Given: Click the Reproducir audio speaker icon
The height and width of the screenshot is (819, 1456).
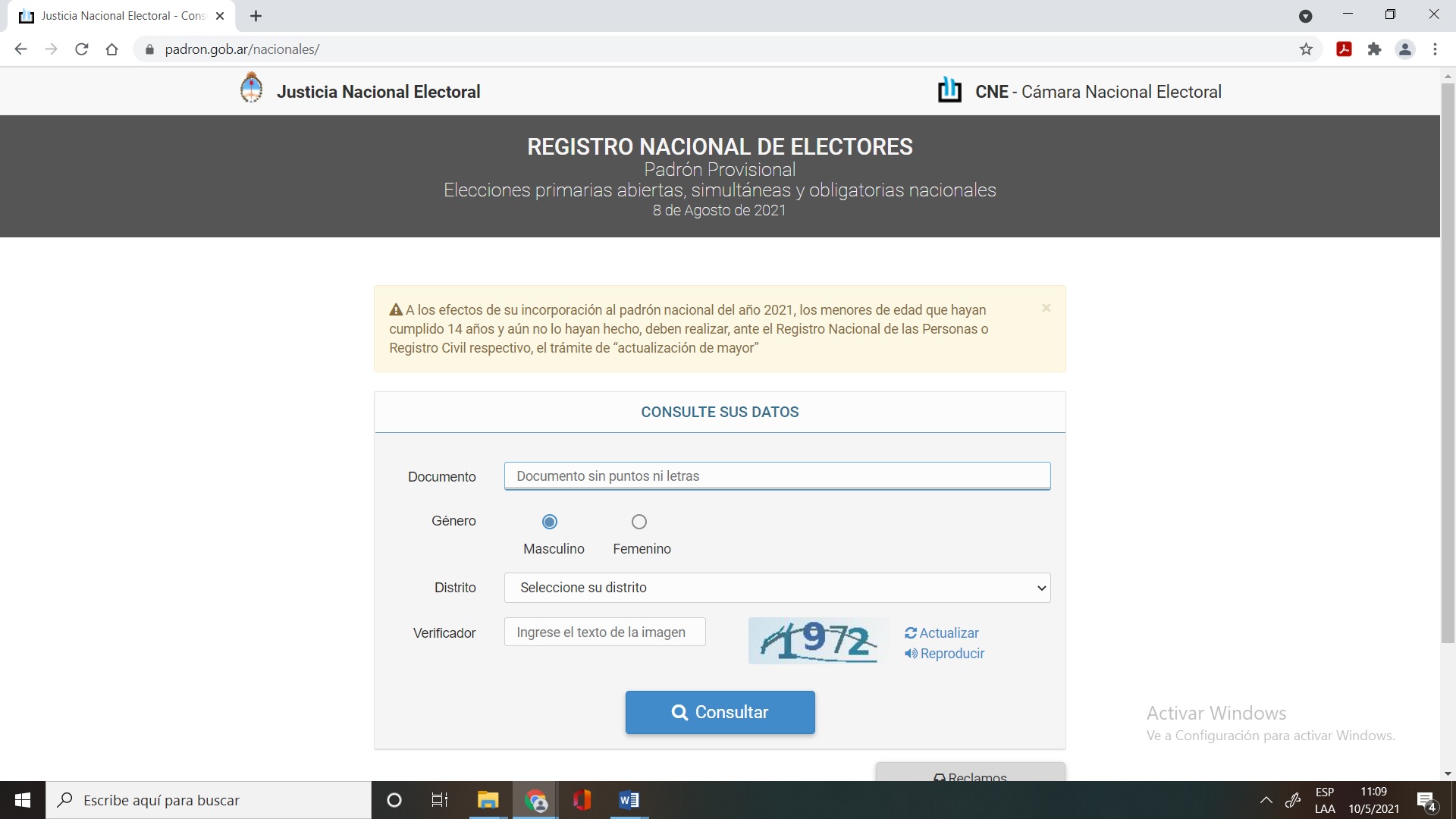Looking at the screenshot, I should (x=911, y=654).
